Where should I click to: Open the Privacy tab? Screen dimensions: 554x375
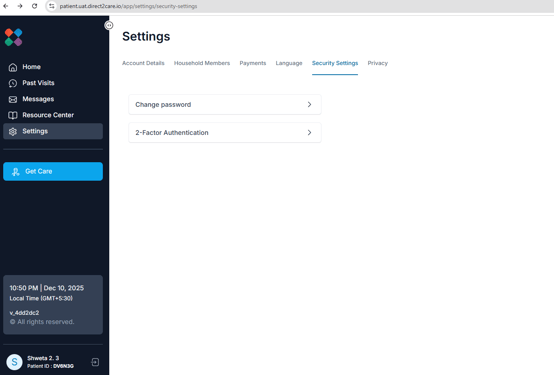click(x=378, y=63)
